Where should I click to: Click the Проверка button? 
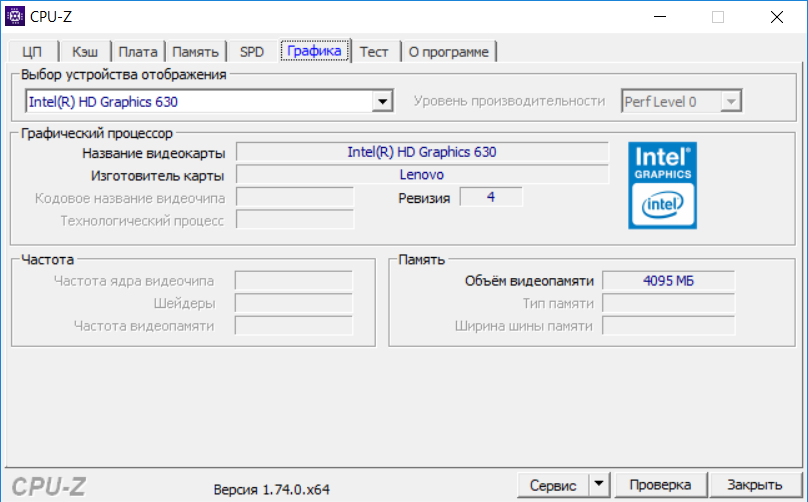coord(661,485)
